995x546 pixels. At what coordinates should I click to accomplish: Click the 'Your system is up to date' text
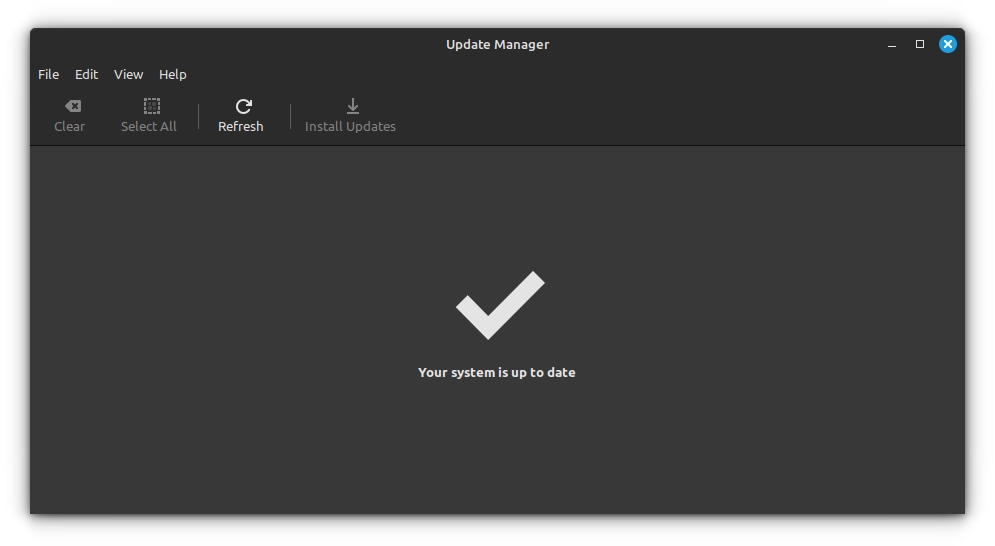click(x=497, y=373)
